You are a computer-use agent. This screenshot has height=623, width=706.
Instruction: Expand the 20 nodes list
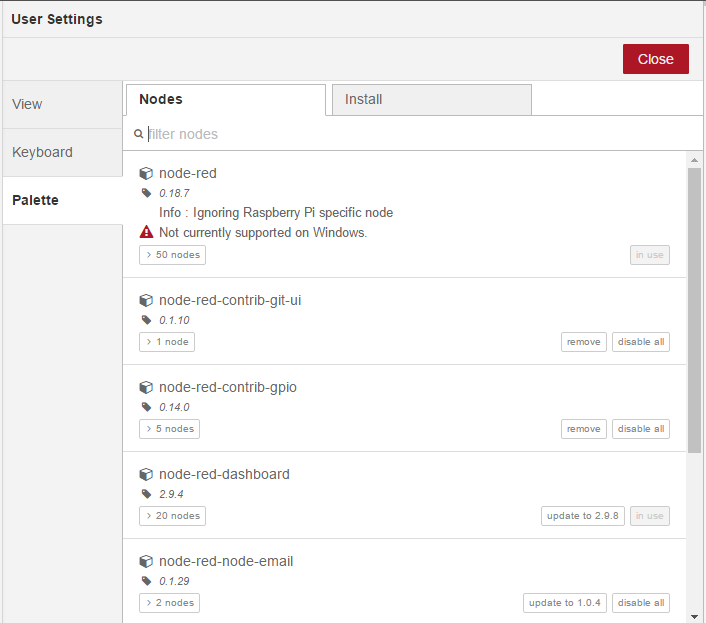pos(172,516)
